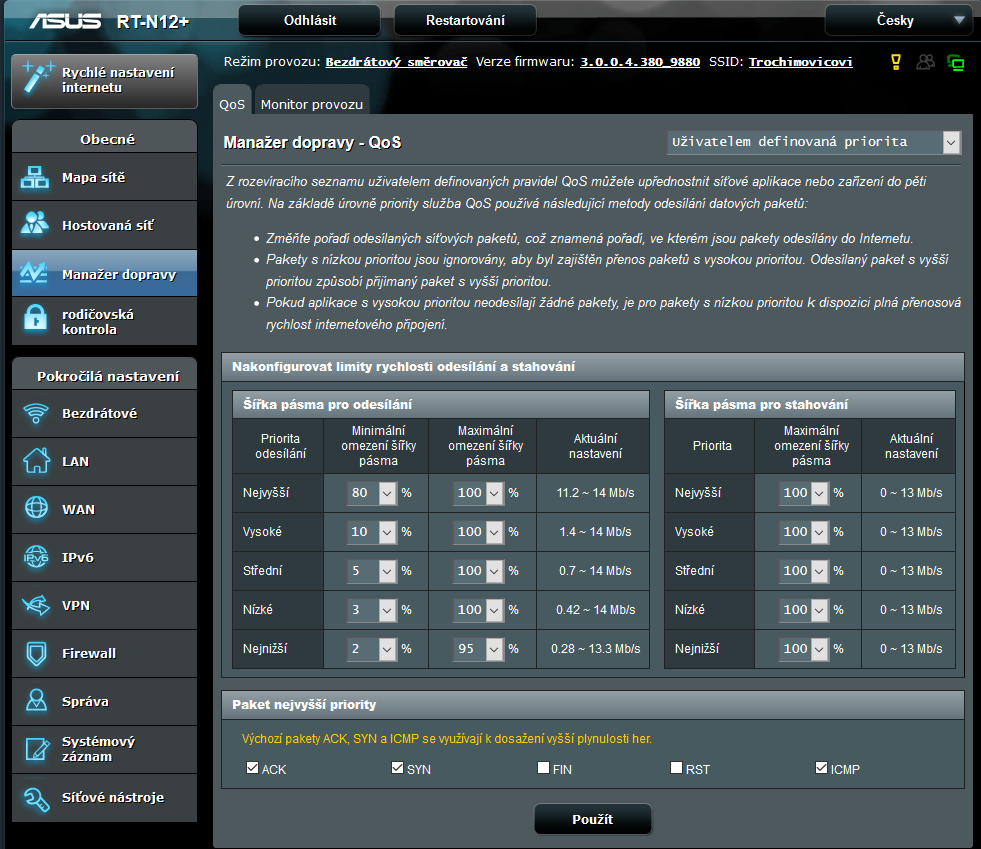Open the firmware version link 3.0.0.4.380_9880

tap(640, 62)
